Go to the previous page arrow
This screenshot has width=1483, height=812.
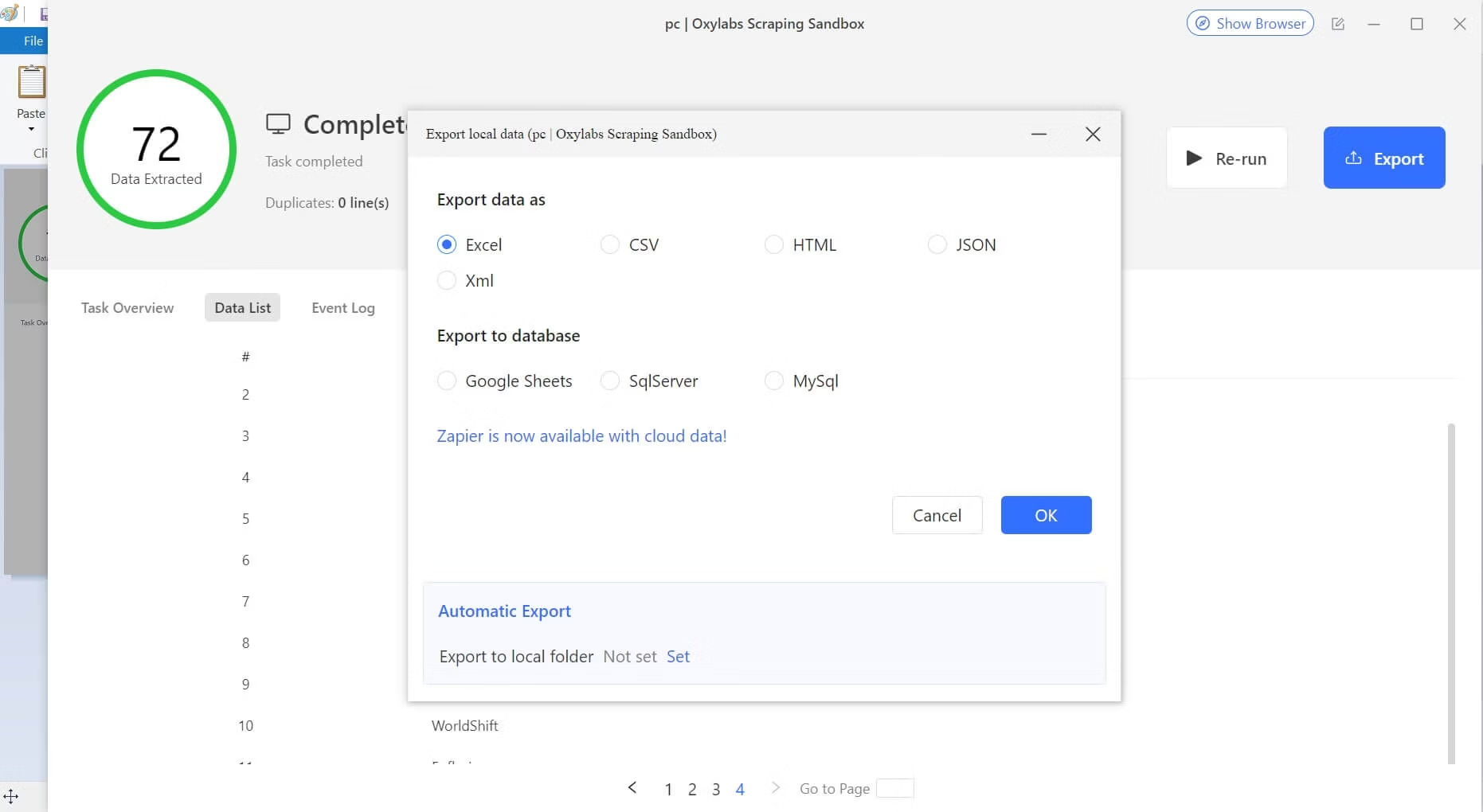coord(632,788)
